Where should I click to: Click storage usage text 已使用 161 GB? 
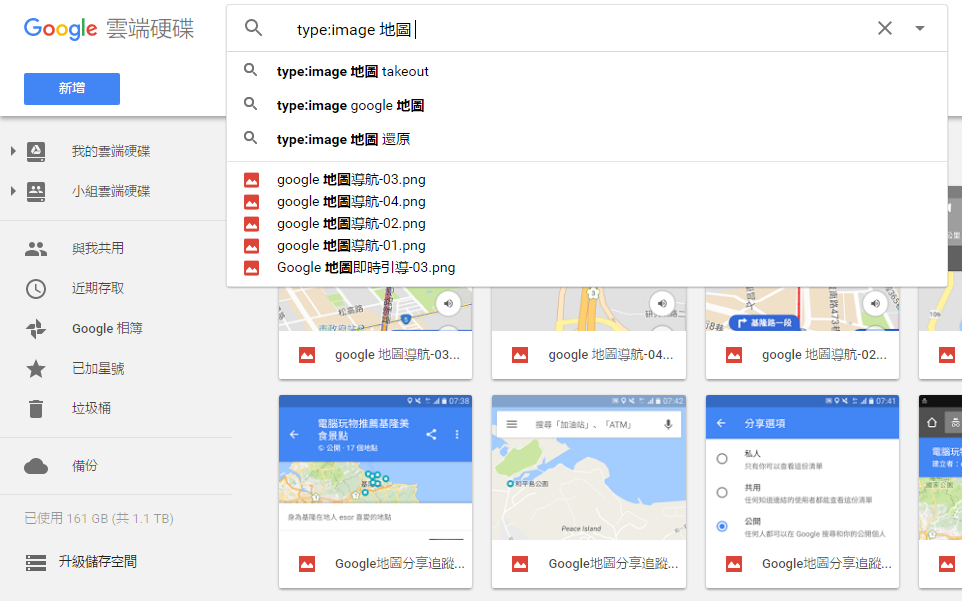pyautogui.click(x=99, y=519)
